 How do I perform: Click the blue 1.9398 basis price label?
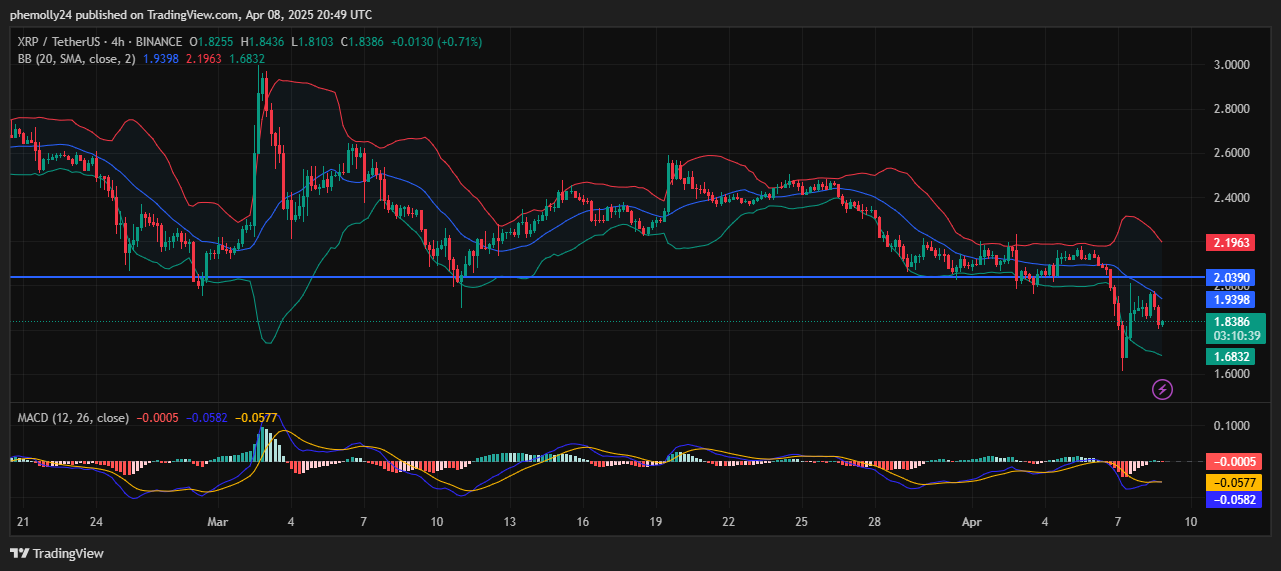1232,299
